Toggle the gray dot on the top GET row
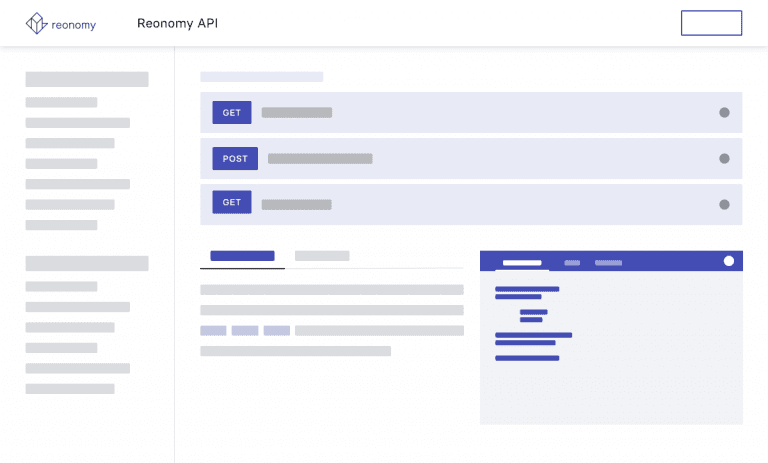Image resolution: width=768 pixels, height=463 pixels. click(724, 113)
